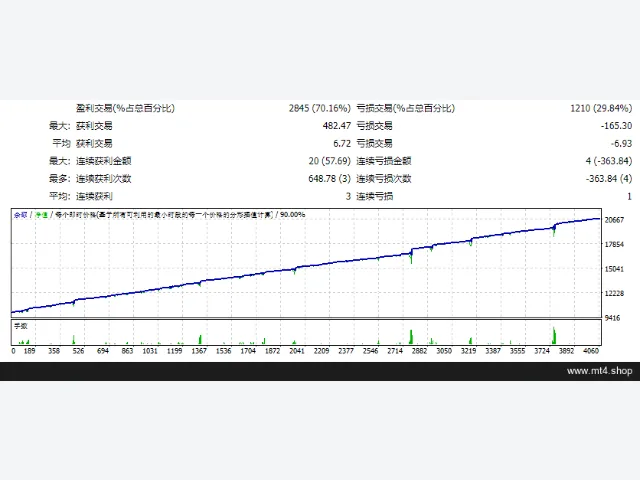The image size is (640, 480).
Task: Click x-axis label "863"
Action: (127, 351)
